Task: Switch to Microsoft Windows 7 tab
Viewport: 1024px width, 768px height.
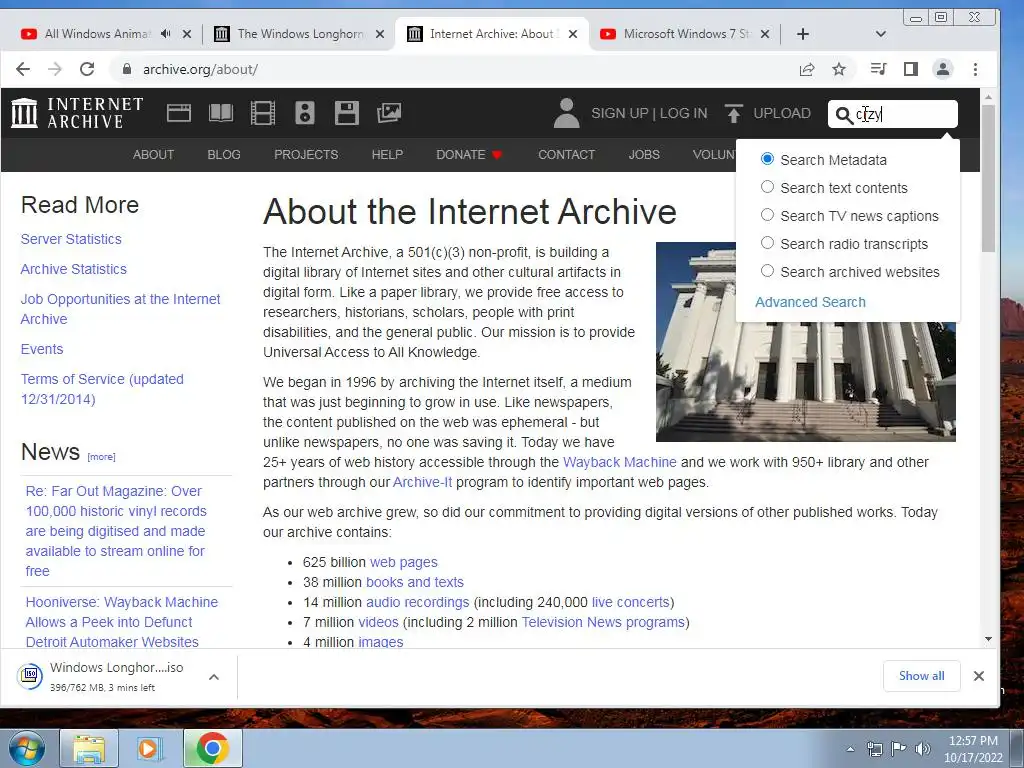Action: tap(684, 34)
